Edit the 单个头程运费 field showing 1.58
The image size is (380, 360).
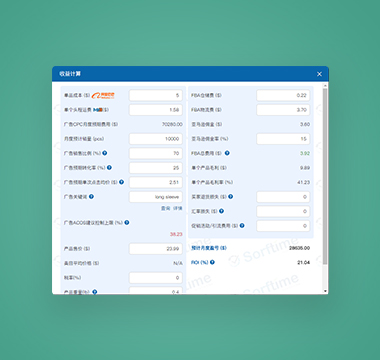(156, 110)
